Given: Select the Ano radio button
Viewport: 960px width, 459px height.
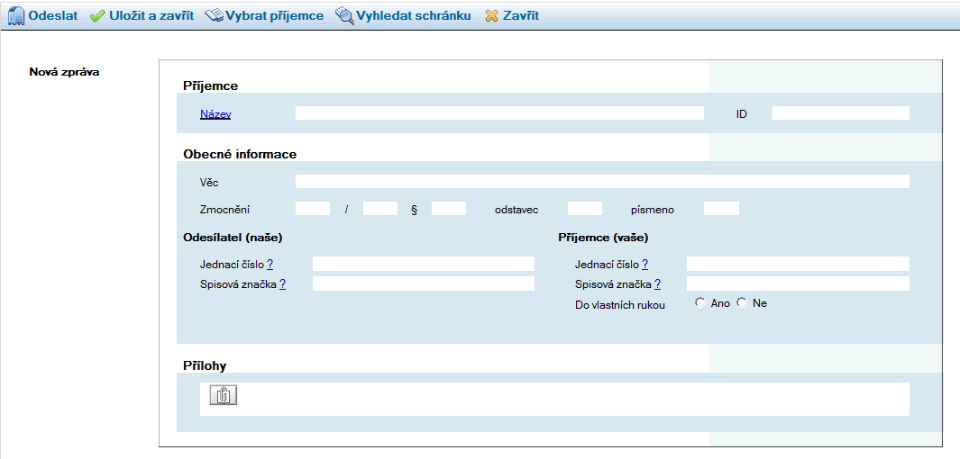Looking at the screenshot, I should coord(700,303).
